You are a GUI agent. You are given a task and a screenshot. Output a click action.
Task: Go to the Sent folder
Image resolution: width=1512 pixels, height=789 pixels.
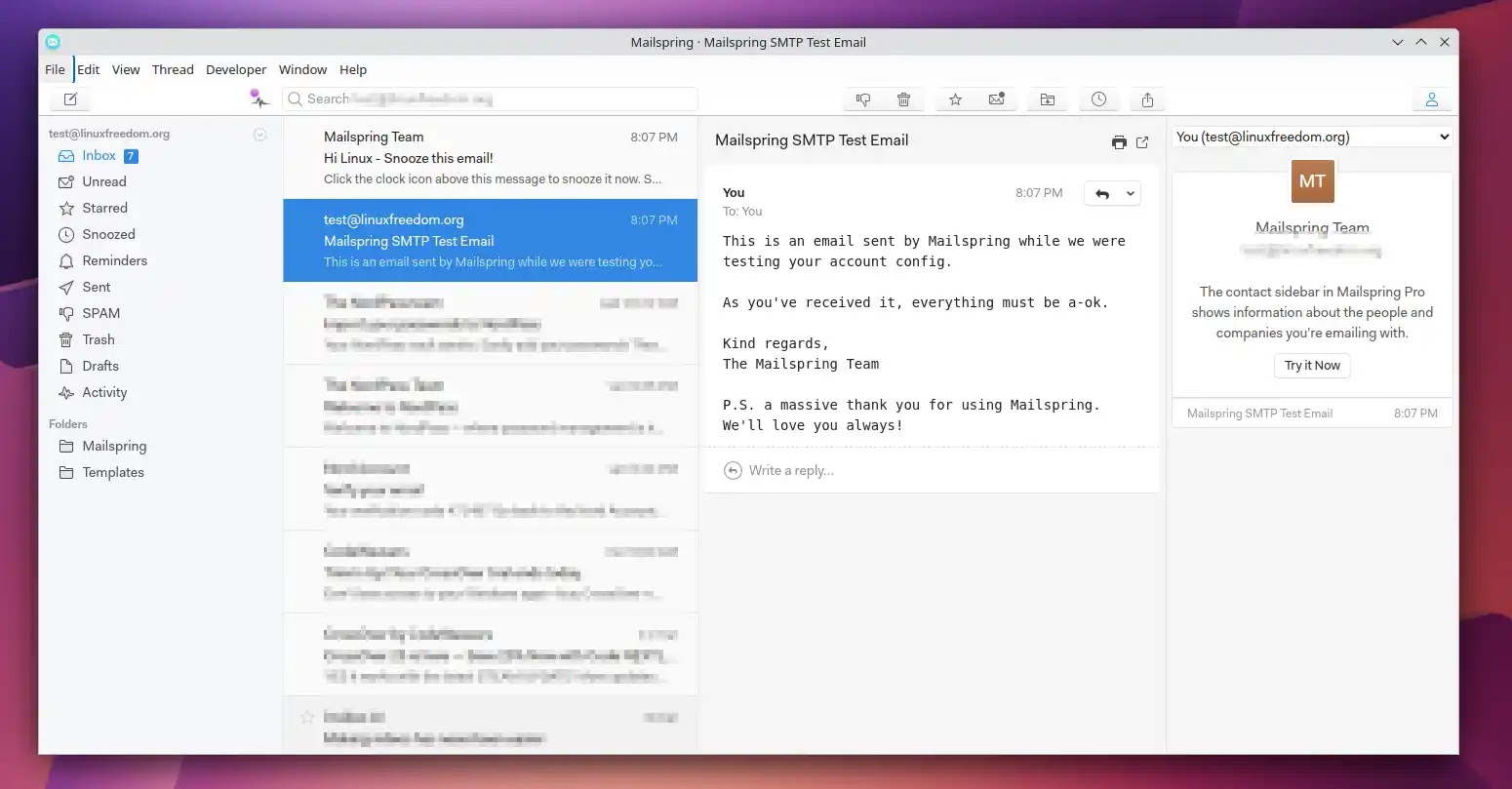pos(97,288)
